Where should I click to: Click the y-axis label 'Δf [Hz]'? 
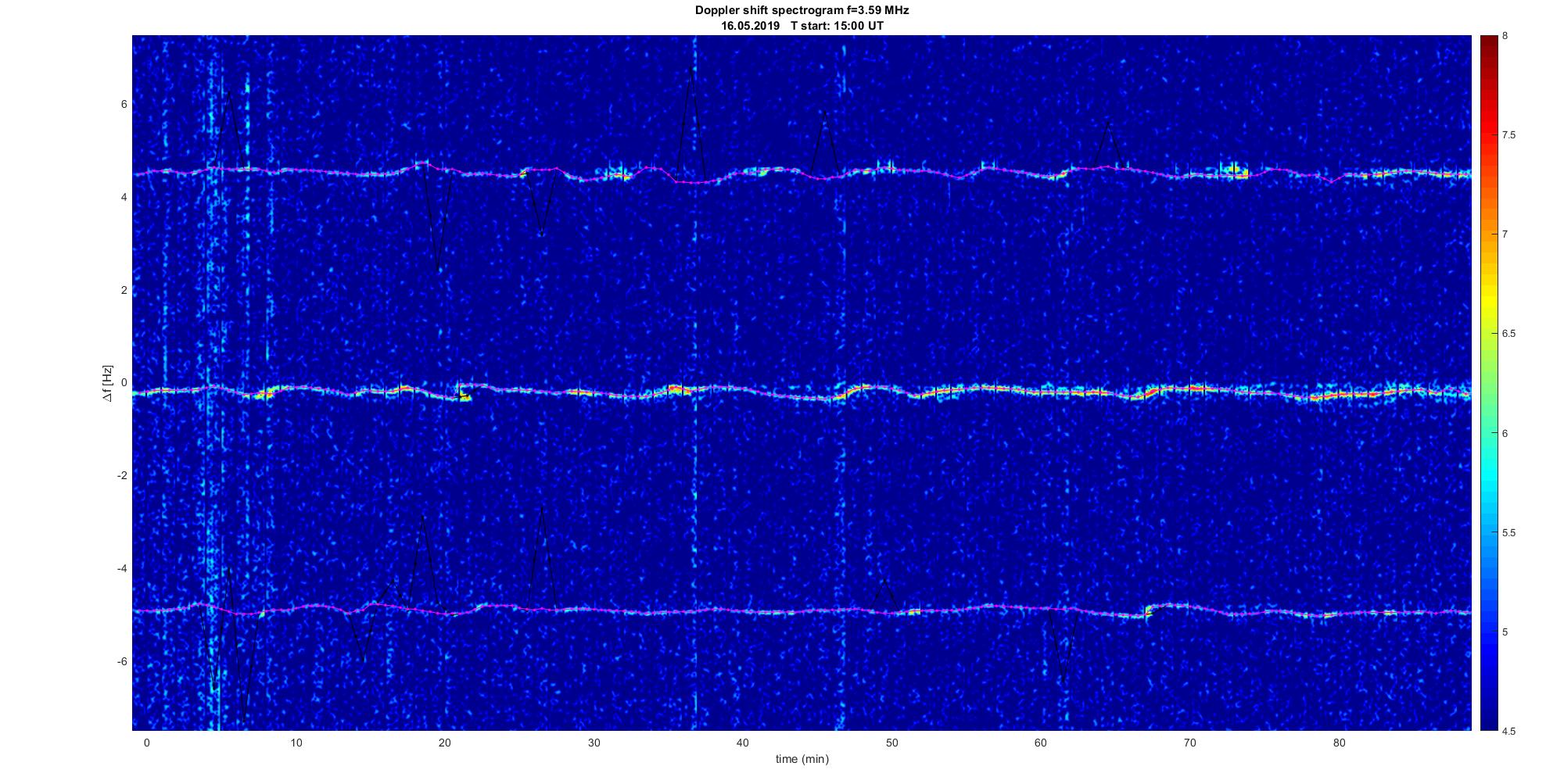tap(108, 383)
